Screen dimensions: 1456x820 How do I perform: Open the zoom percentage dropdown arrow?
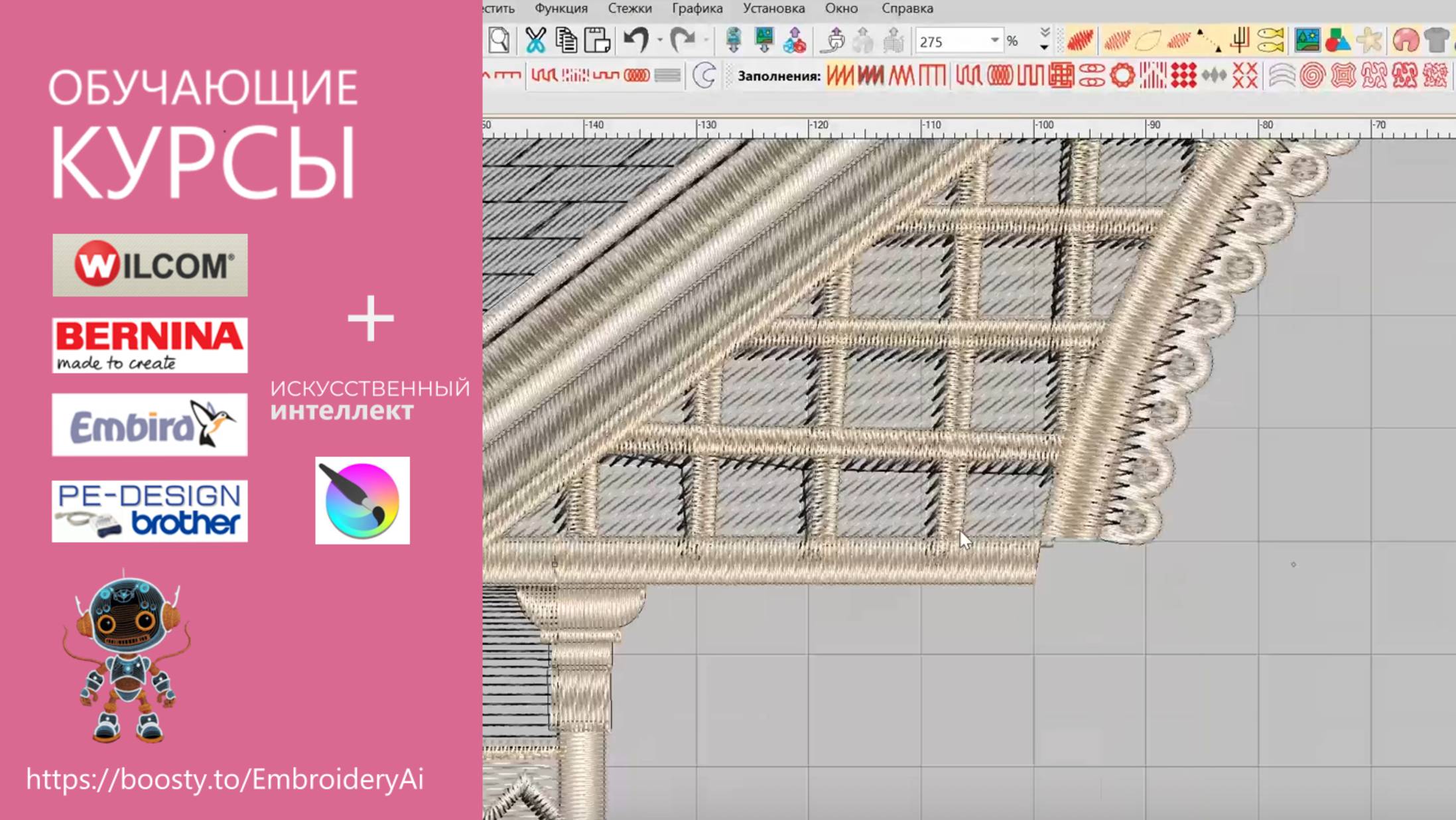point(994,40)
